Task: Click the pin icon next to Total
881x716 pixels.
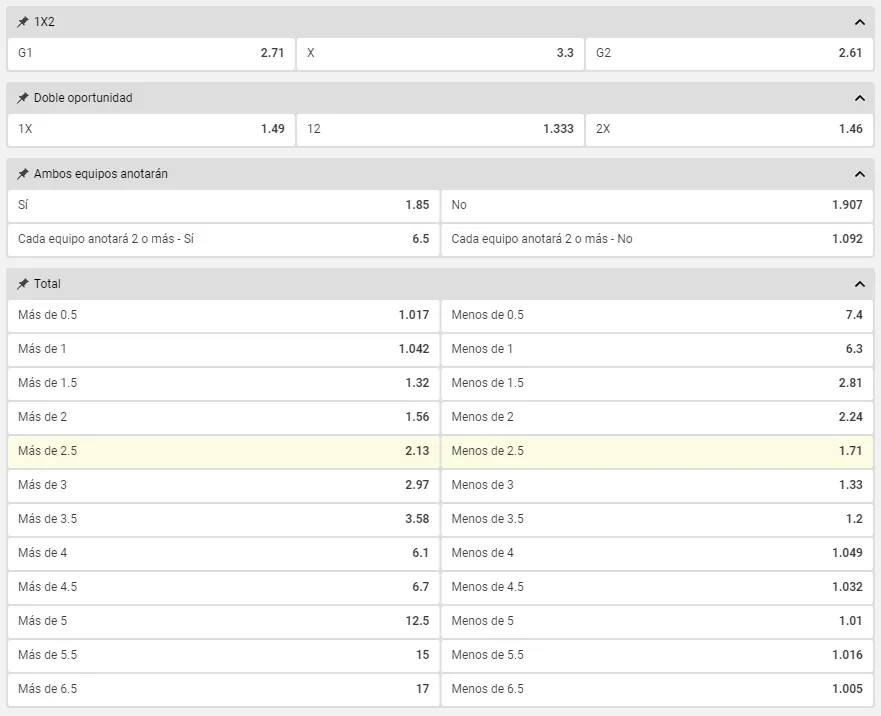Action: pyautogui.click(x=23, y=284)
